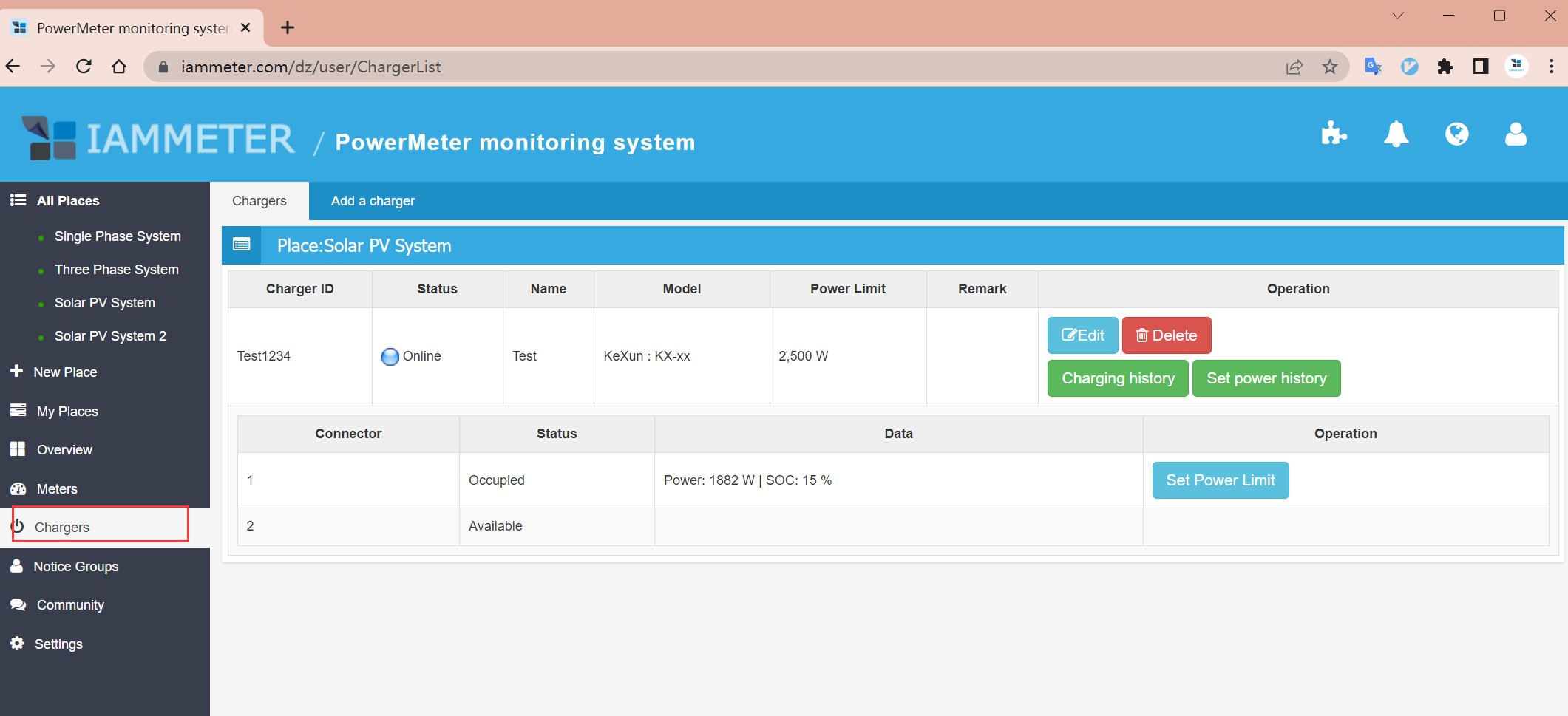Switch to Add a charger tab
Viewport: 1568px width, 716px height.
tap(373, 201)
